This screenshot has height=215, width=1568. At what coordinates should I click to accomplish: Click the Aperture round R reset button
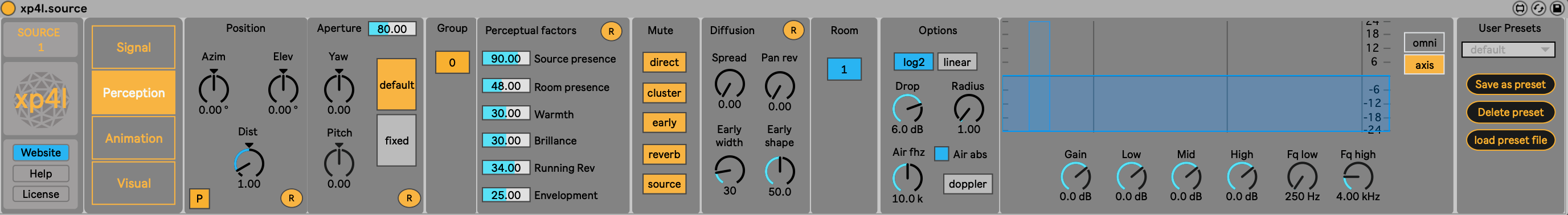(x=409, y=198)
